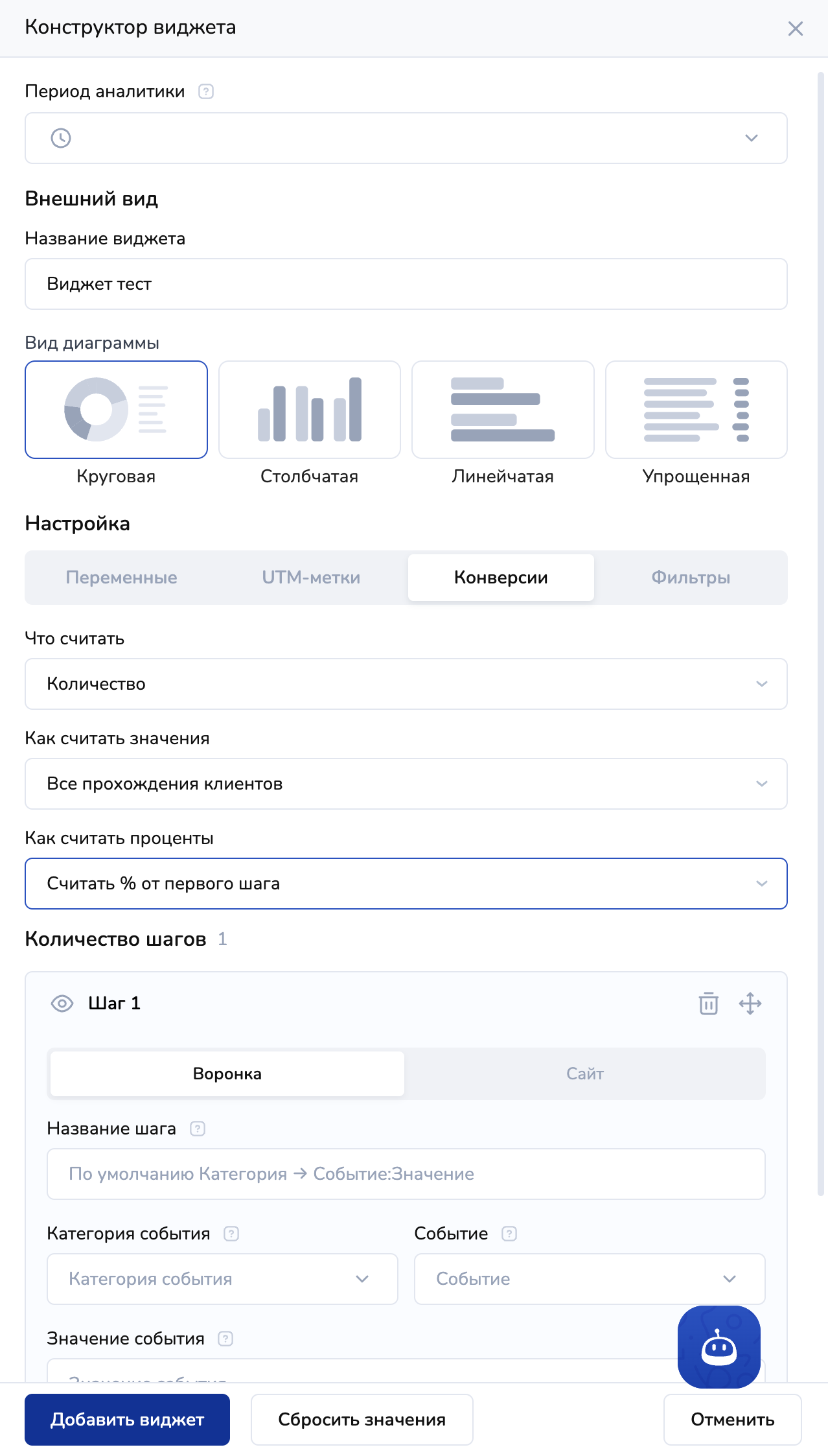Click the help icon beside Название шага
This screenshot has width=828, height=1456.
pos(198,1129)
